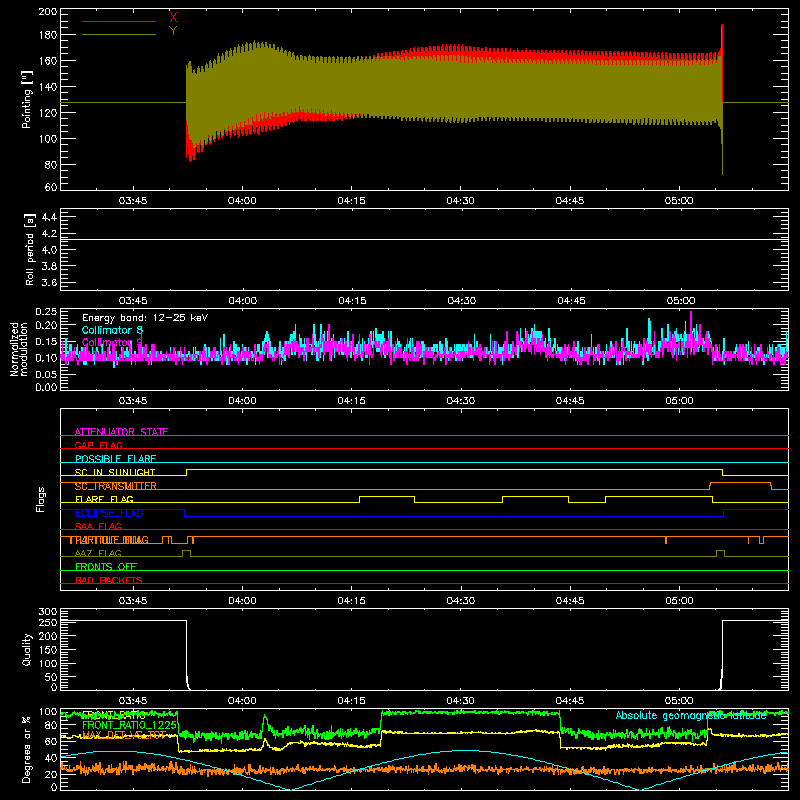Click the magenta 'Collimator 9' legend label

point(112,342)
